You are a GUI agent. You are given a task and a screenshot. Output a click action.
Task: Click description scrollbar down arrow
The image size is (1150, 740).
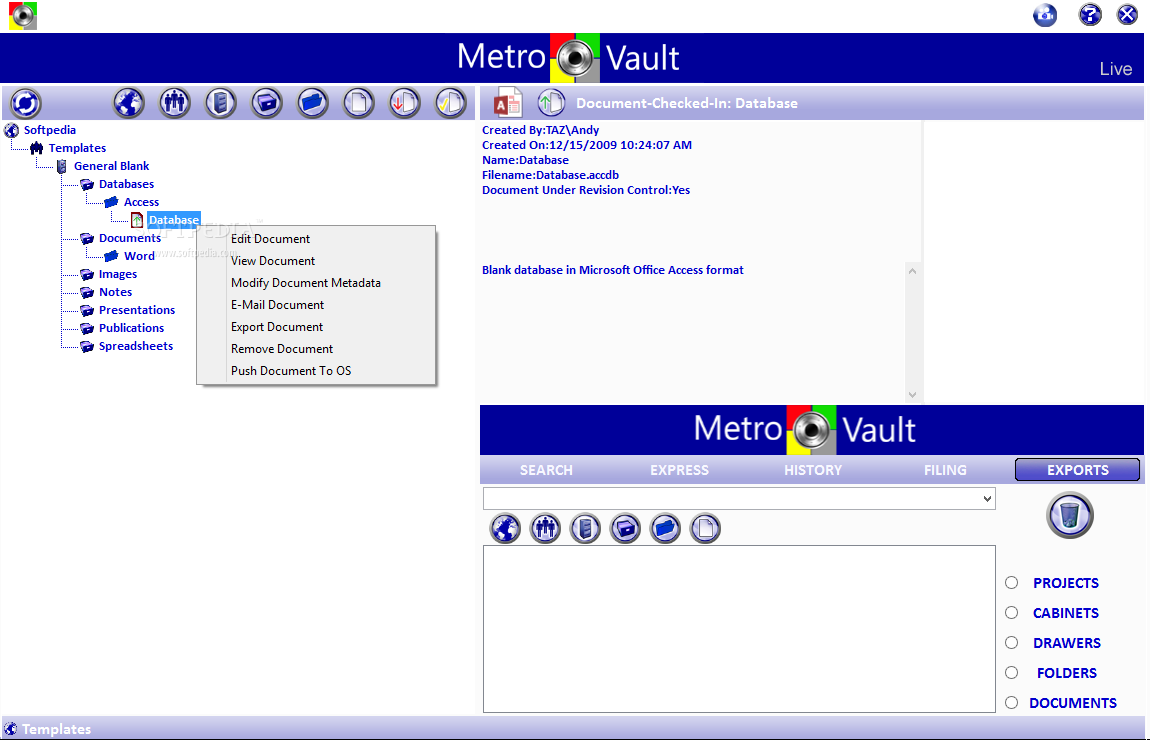(x=912, y=395)
